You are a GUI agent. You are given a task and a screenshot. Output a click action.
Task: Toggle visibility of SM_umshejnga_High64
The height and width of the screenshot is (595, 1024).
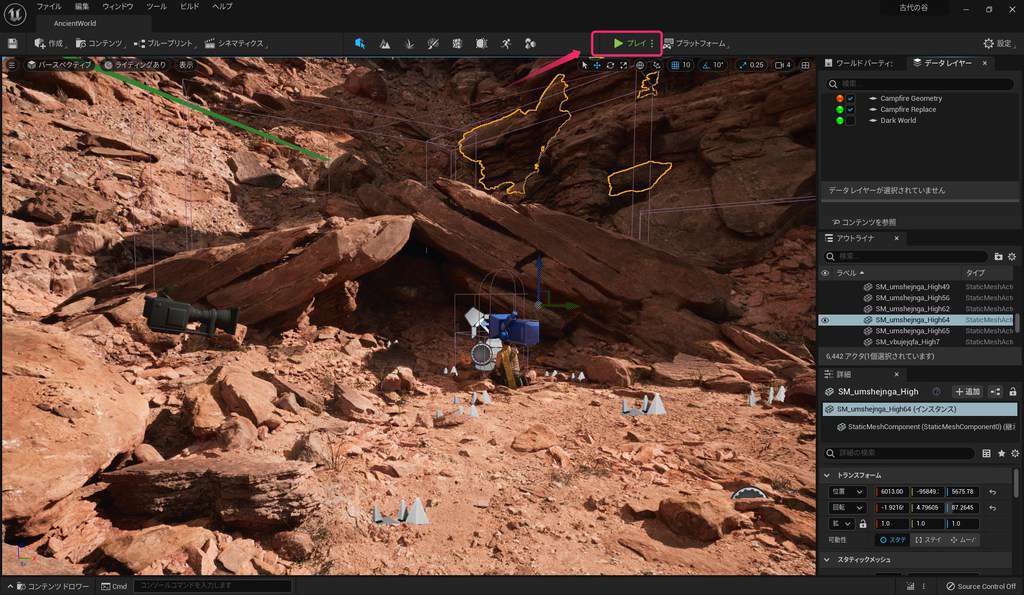pyautogui.click(x=825, y=320)
